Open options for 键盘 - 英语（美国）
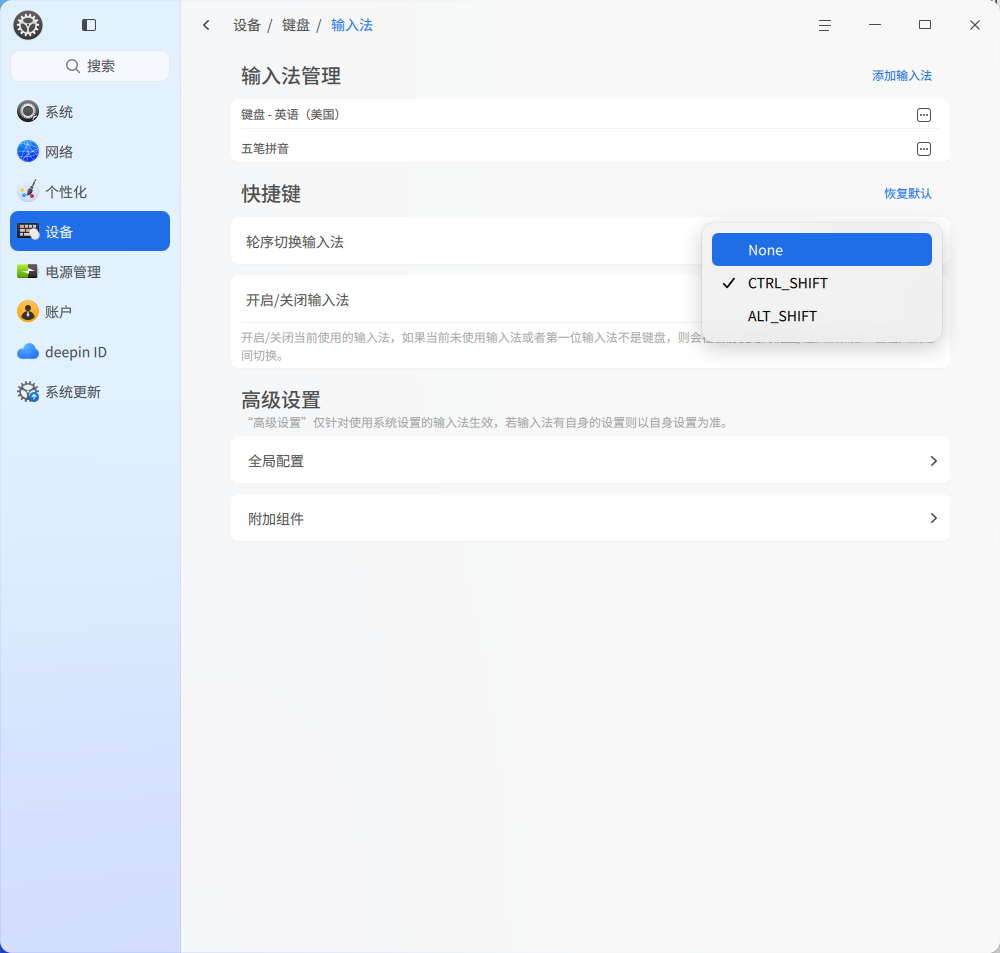This screenshot has width=1000, height=953. (x=923, y=115)
